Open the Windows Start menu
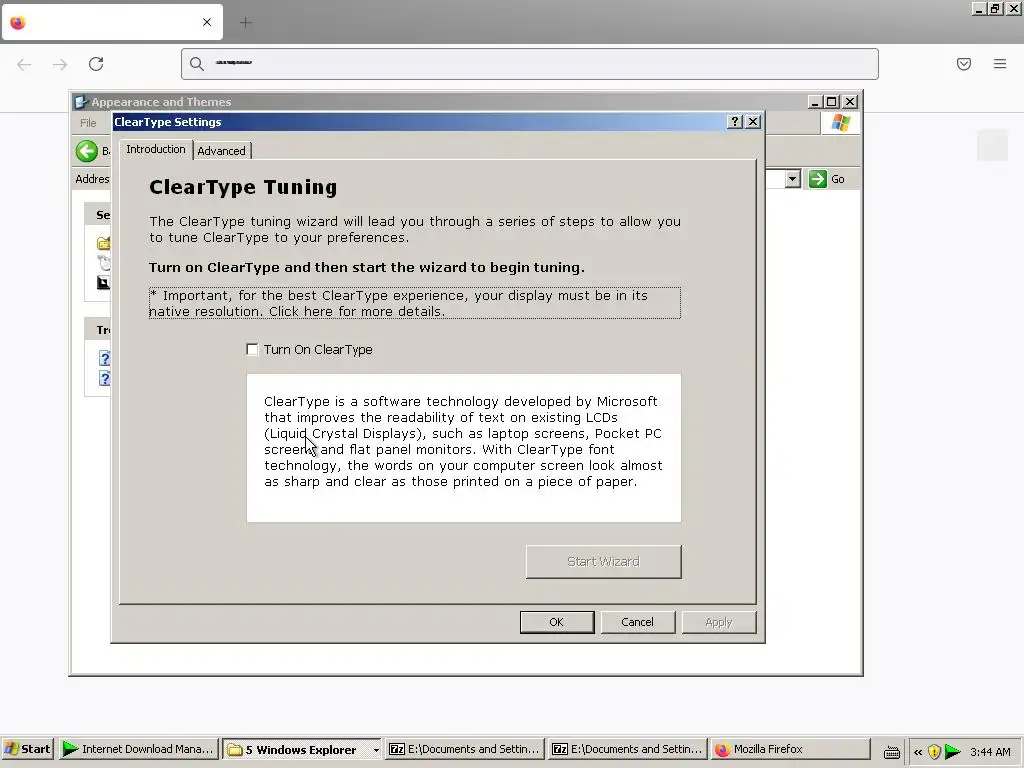Viewport: 1024px width, 768px height. tap(28, 749)
